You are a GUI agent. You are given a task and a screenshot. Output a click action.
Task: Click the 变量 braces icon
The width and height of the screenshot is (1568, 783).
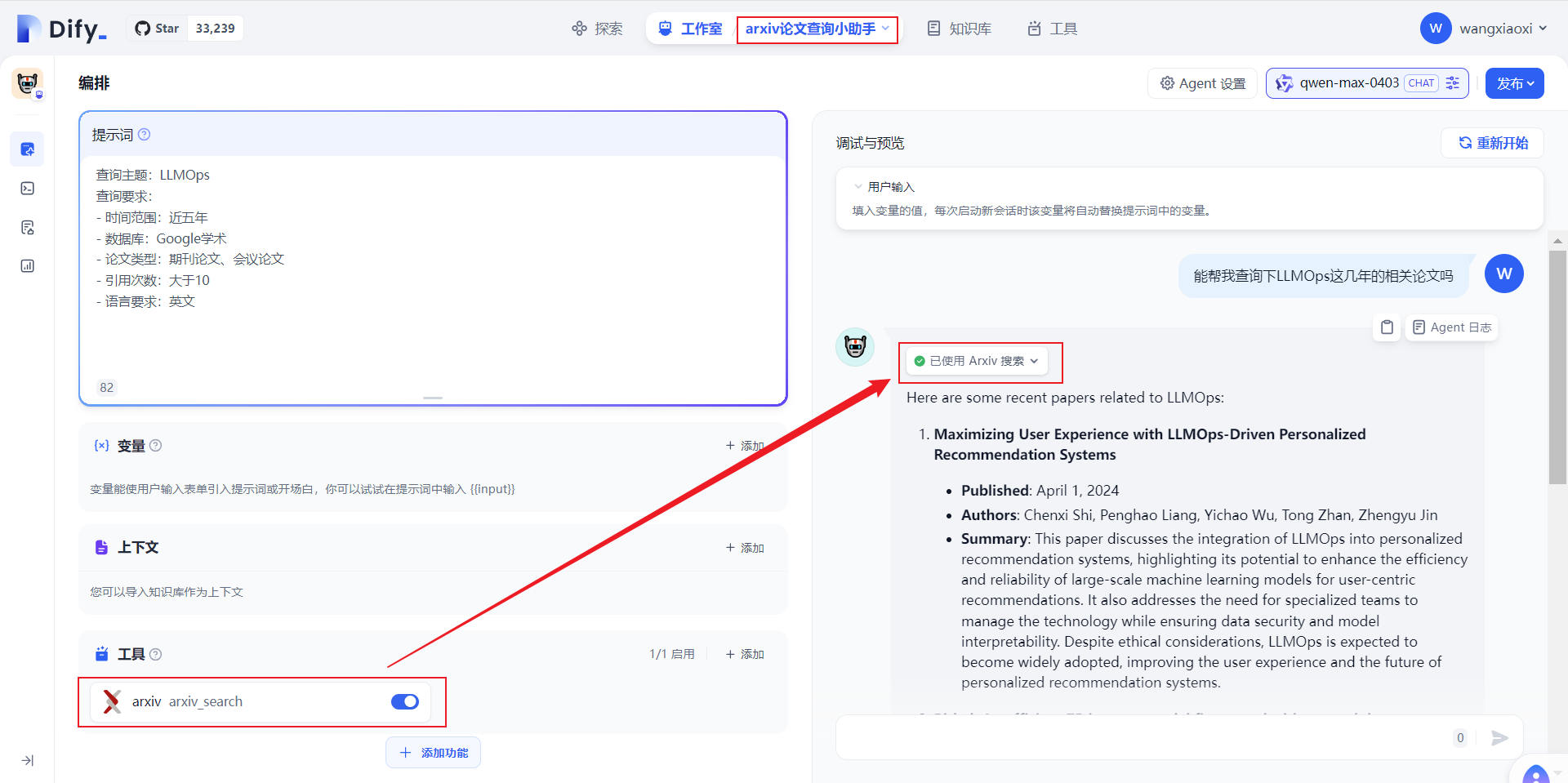coord(101,446)
